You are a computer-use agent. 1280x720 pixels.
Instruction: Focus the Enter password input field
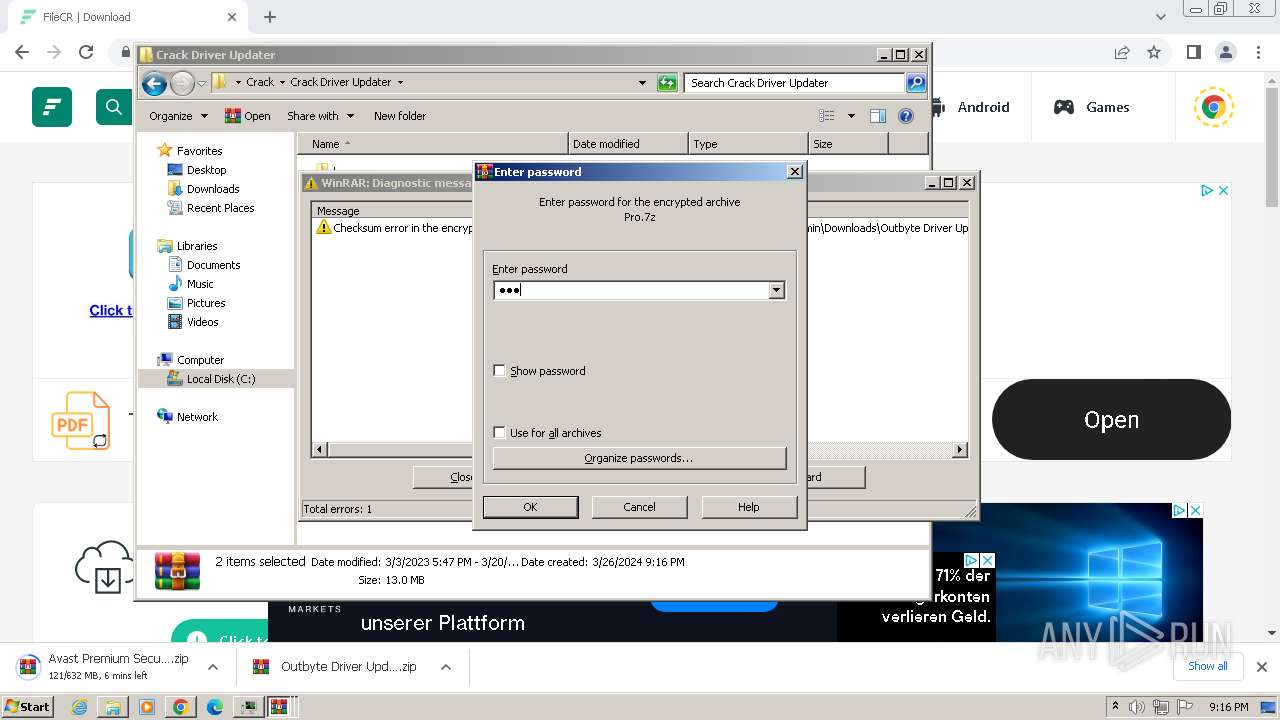coord(631,290)
